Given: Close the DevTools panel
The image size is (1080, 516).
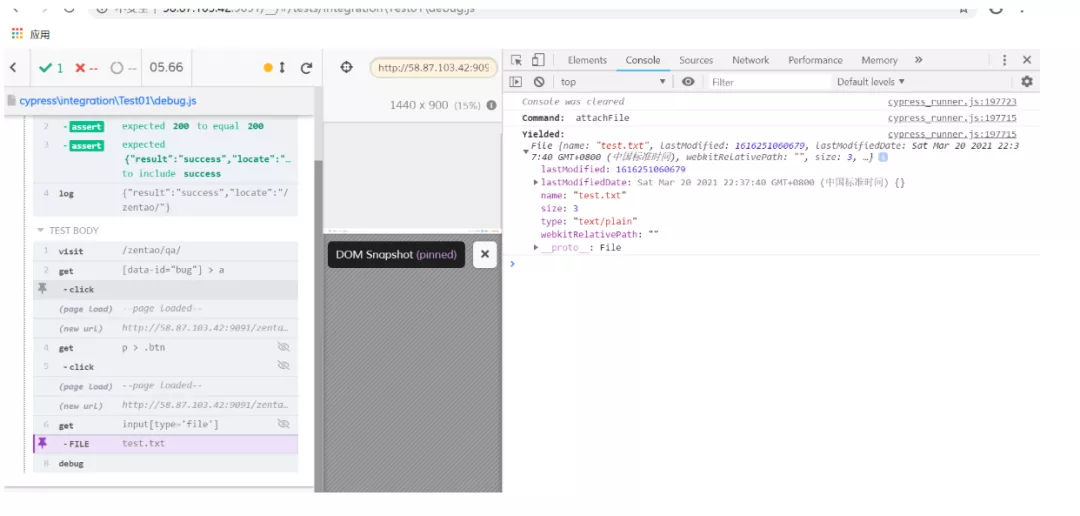Looking at the screenshot, I should (1027, 60).
